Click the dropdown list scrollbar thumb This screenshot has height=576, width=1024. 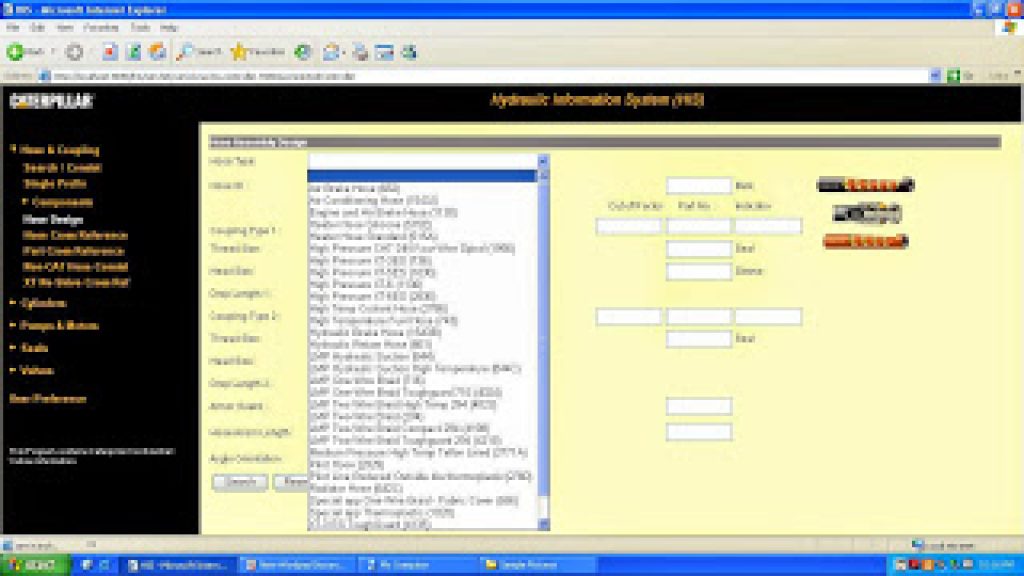543,338
